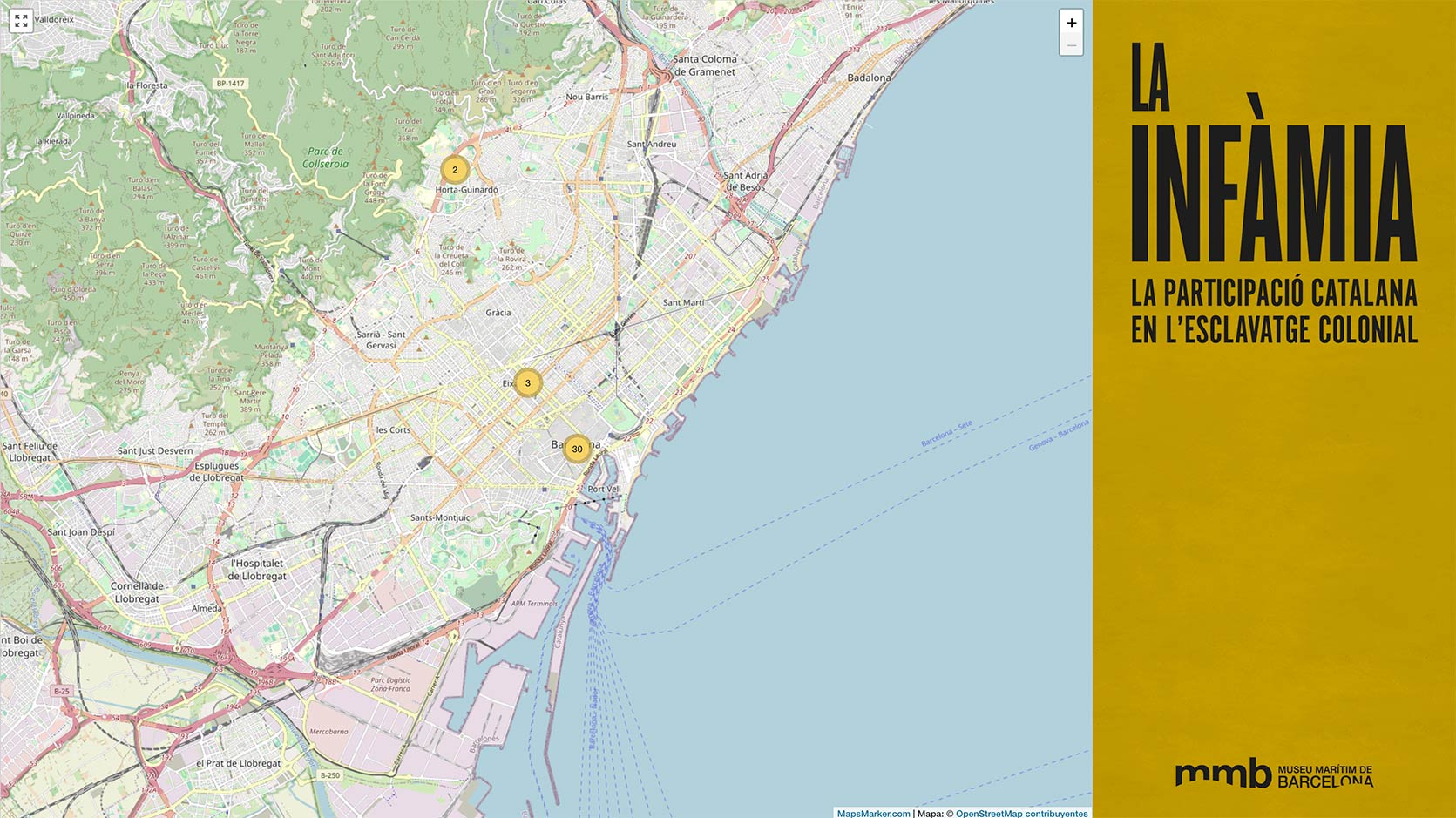The image size is (1456, 818).
Task: Click the Sants-Montjuïc label
Action: point(440,517)
